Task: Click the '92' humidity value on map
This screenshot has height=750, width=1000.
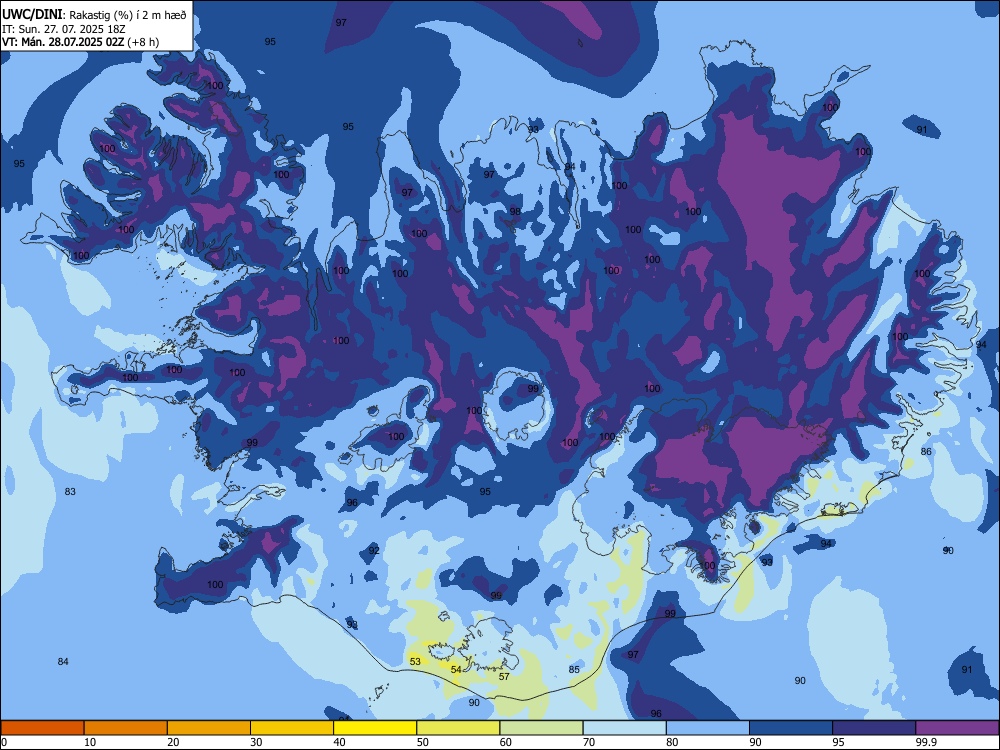Action: 374,550
